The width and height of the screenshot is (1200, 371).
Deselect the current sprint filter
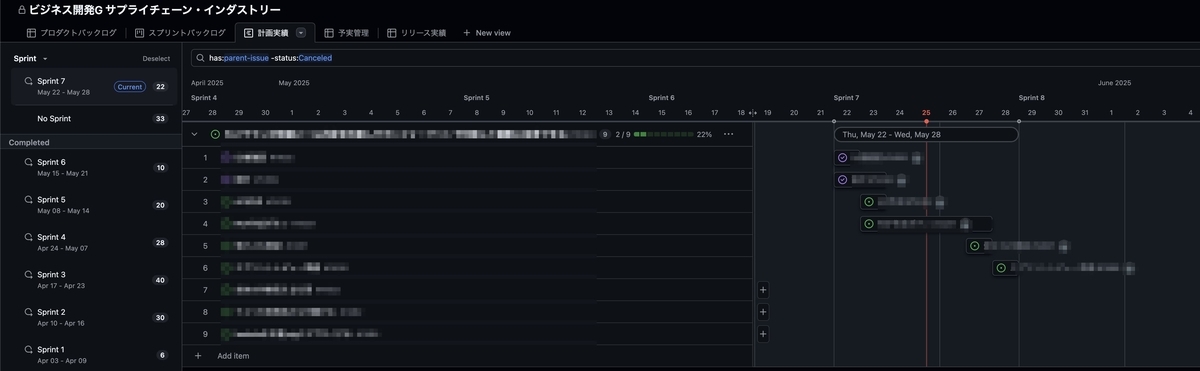(156, 58)
